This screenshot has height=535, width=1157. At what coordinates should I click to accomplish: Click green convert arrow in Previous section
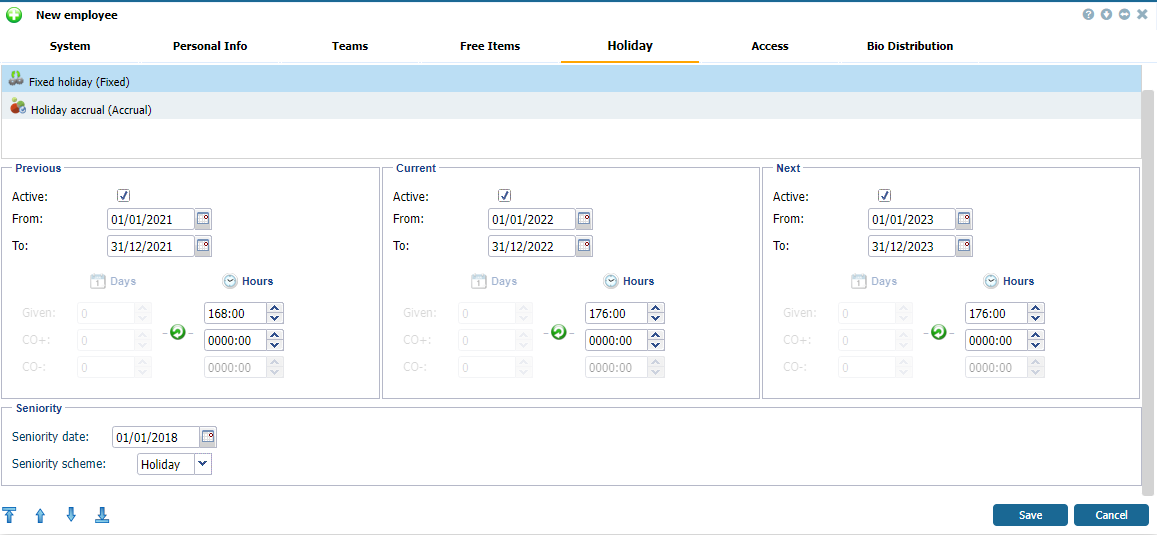click(178, 332)
